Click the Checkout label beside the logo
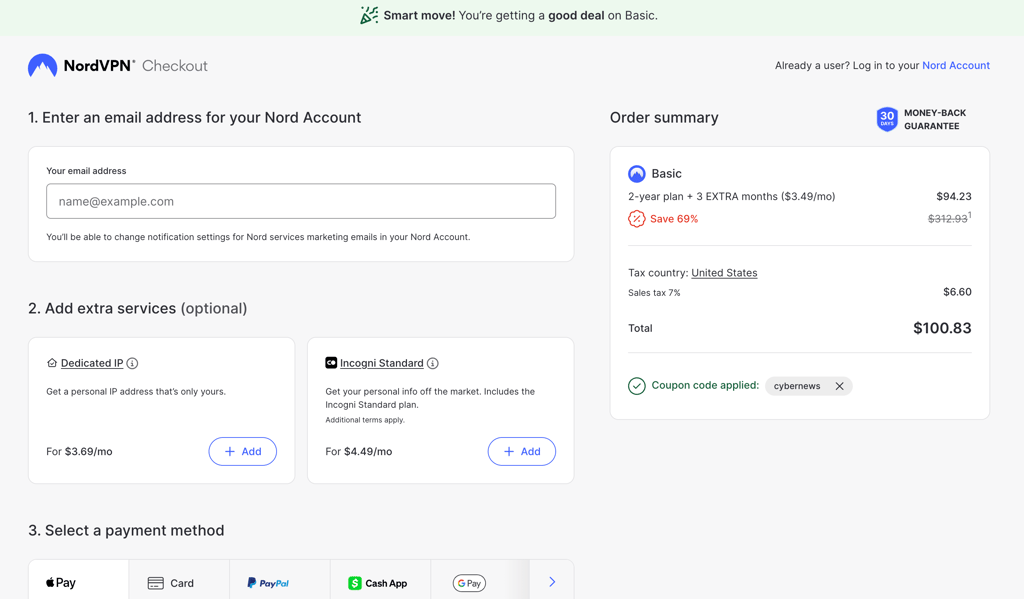 point(174,66)
